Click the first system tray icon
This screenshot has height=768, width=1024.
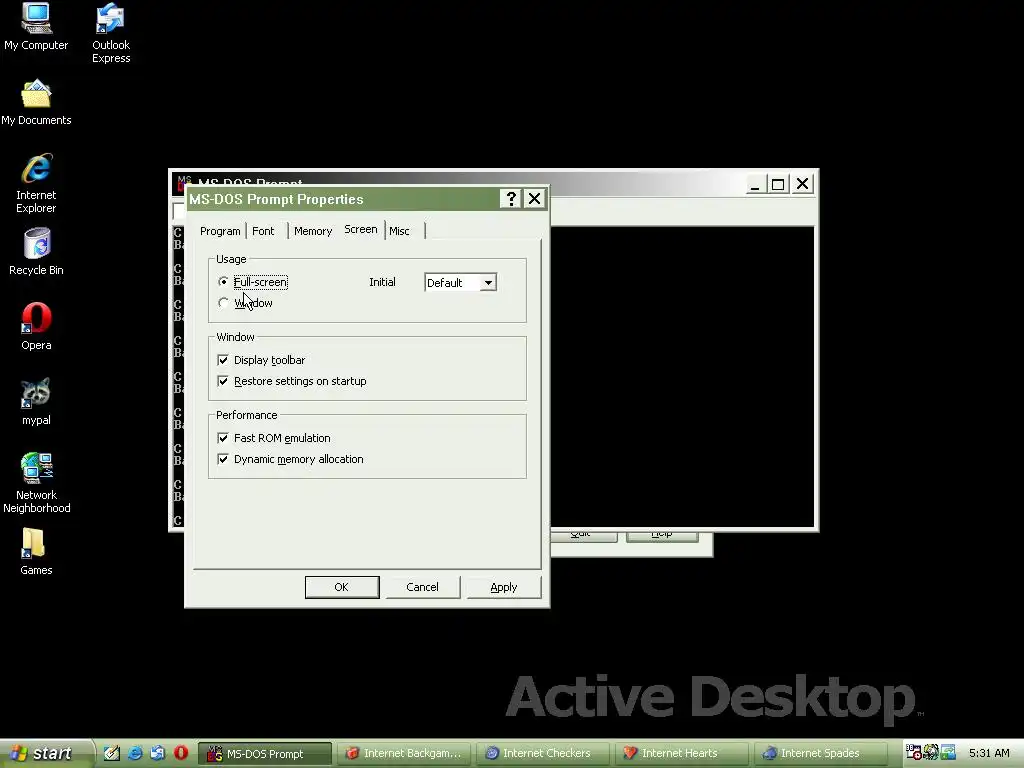pyautogui.click(x=914, y=753)
